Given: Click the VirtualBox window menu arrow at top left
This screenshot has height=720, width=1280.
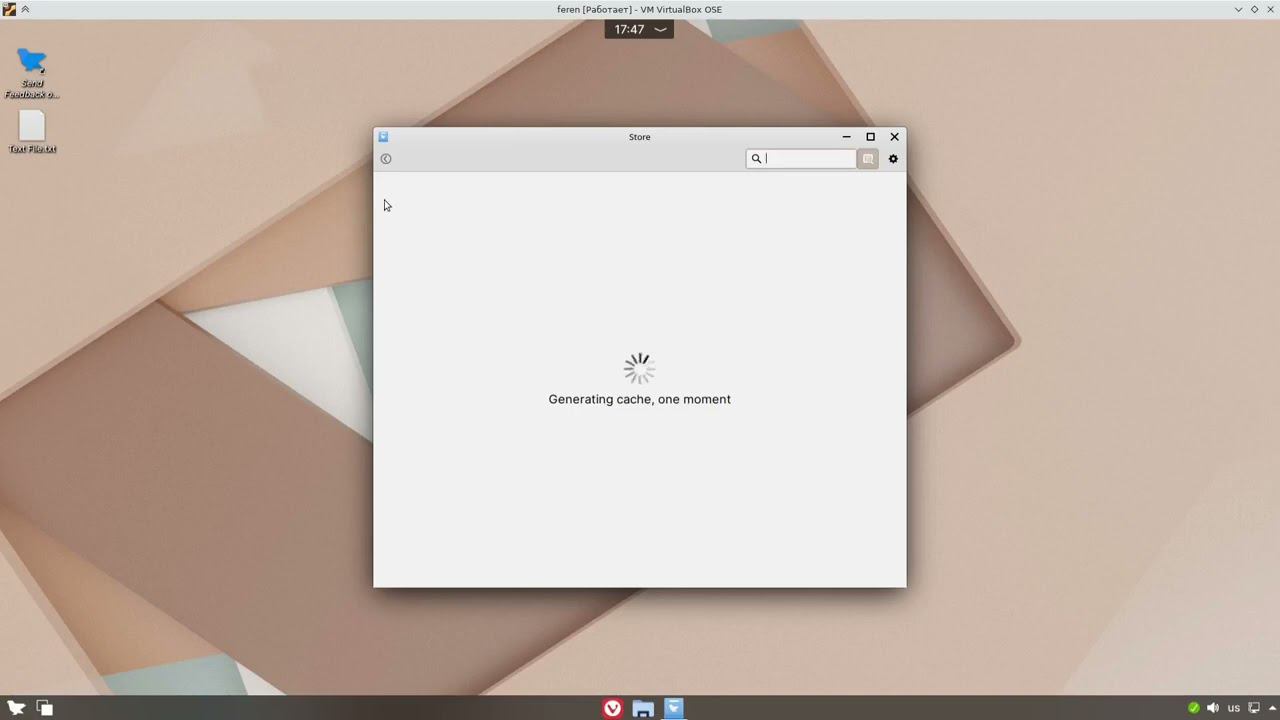Looking at the screenshot, I should click(25, 9).
